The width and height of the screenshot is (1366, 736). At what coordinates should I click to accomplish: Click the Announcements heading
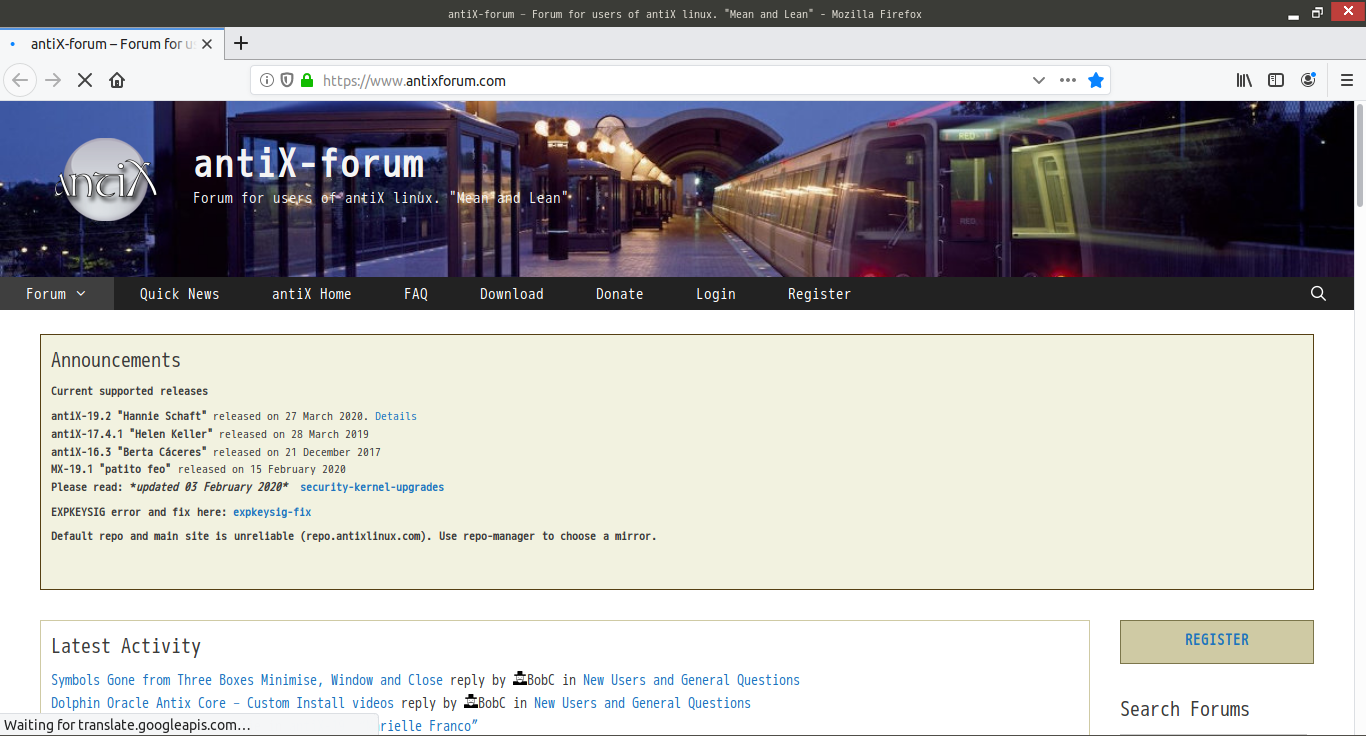coord(116,360)
